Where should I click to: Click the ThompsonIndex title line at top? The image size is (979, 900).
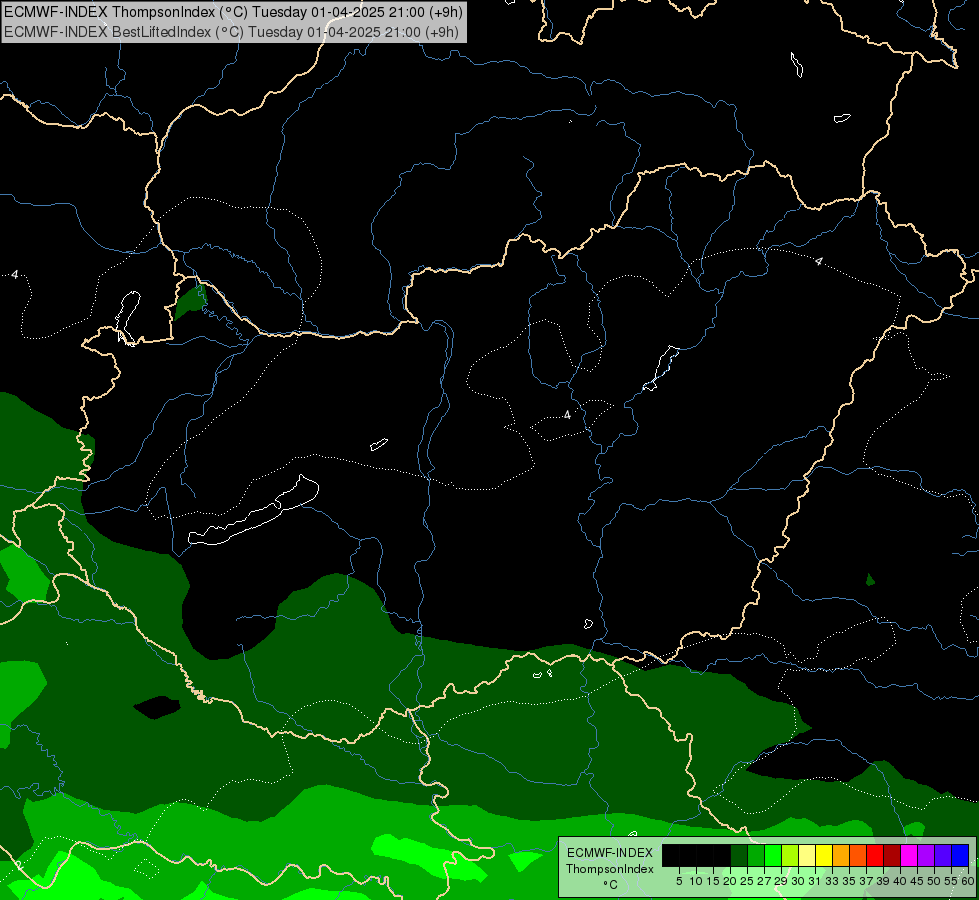[x=233, y=12]
